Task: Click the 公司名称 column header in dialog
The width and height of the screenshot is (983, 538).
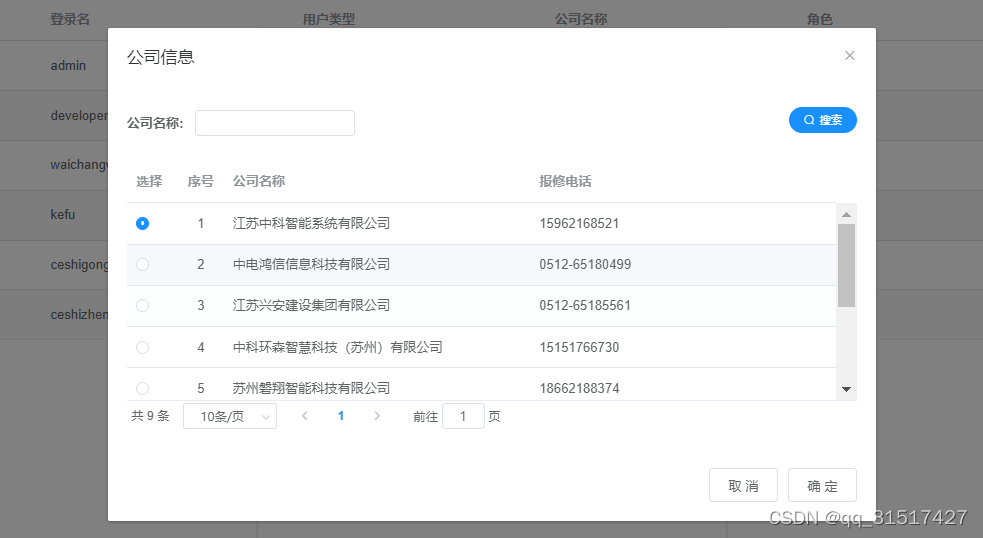Action: (259, 181)
